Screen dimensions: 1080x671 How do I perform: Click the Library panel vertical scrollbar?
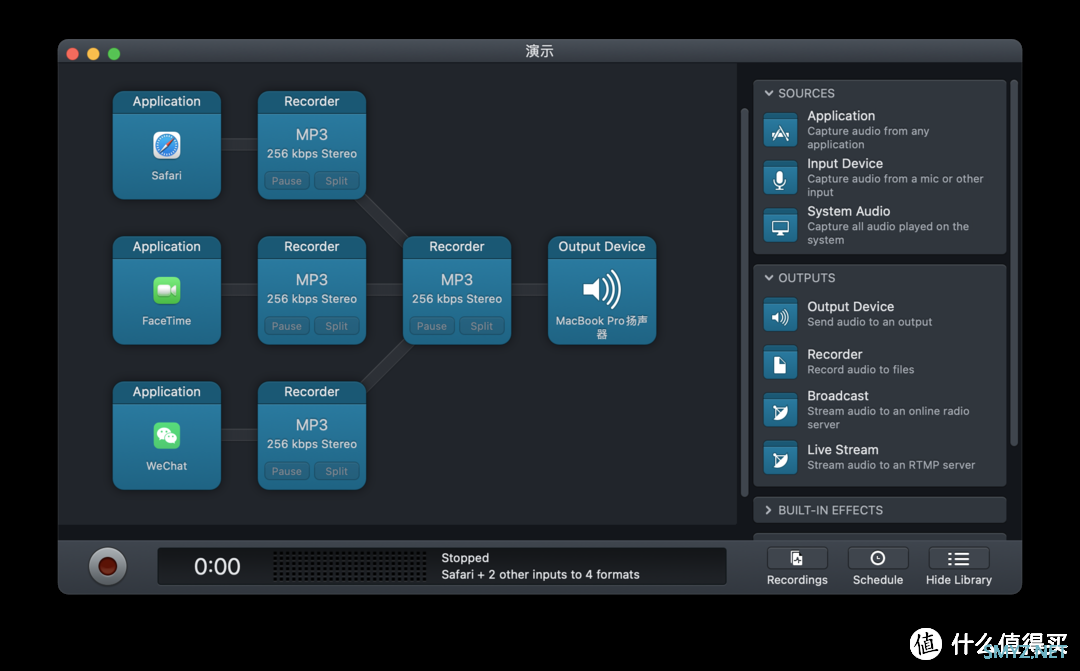point(1014,263)
